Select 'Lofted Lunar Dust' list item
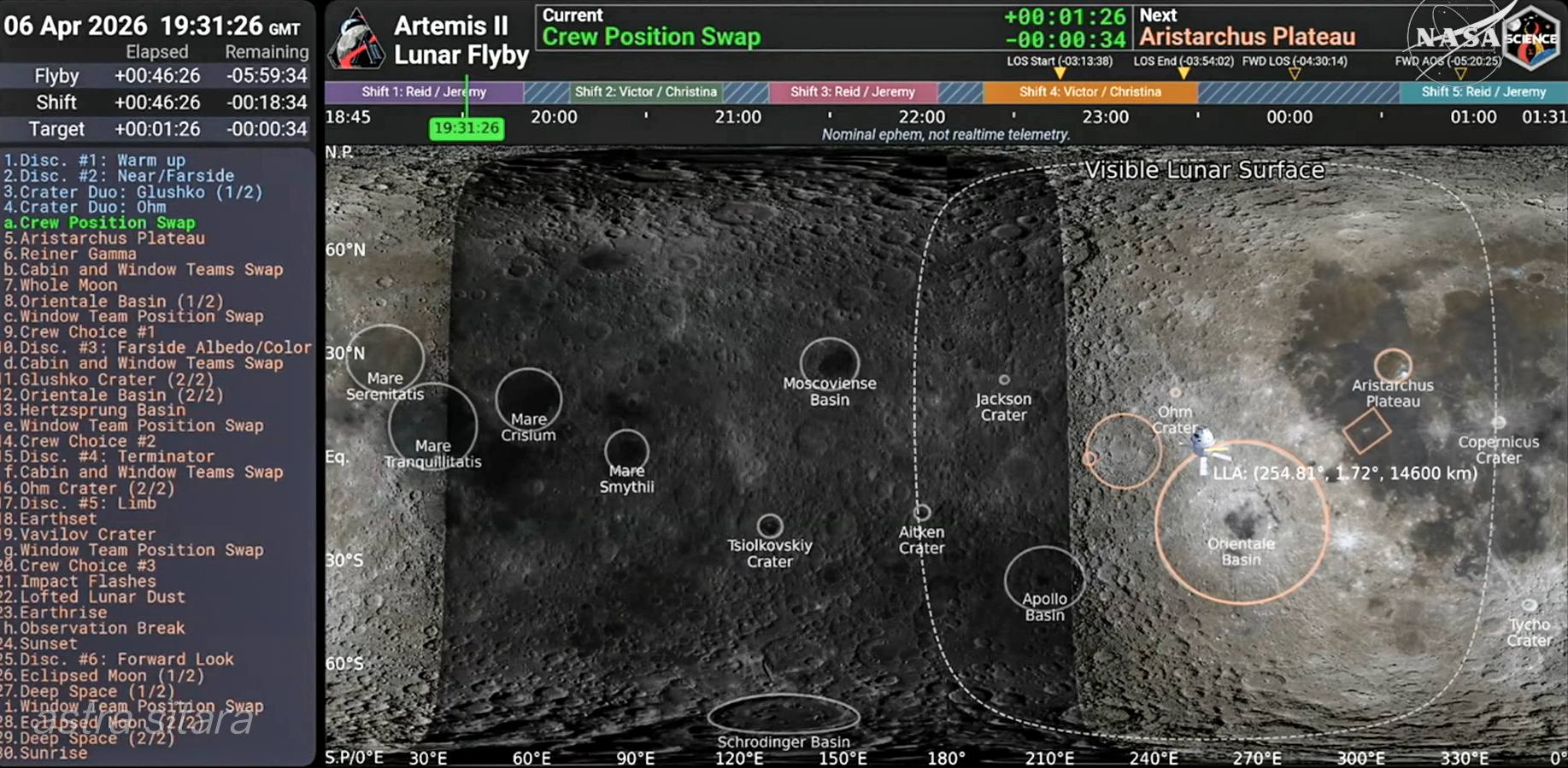 tap(92, 597)
